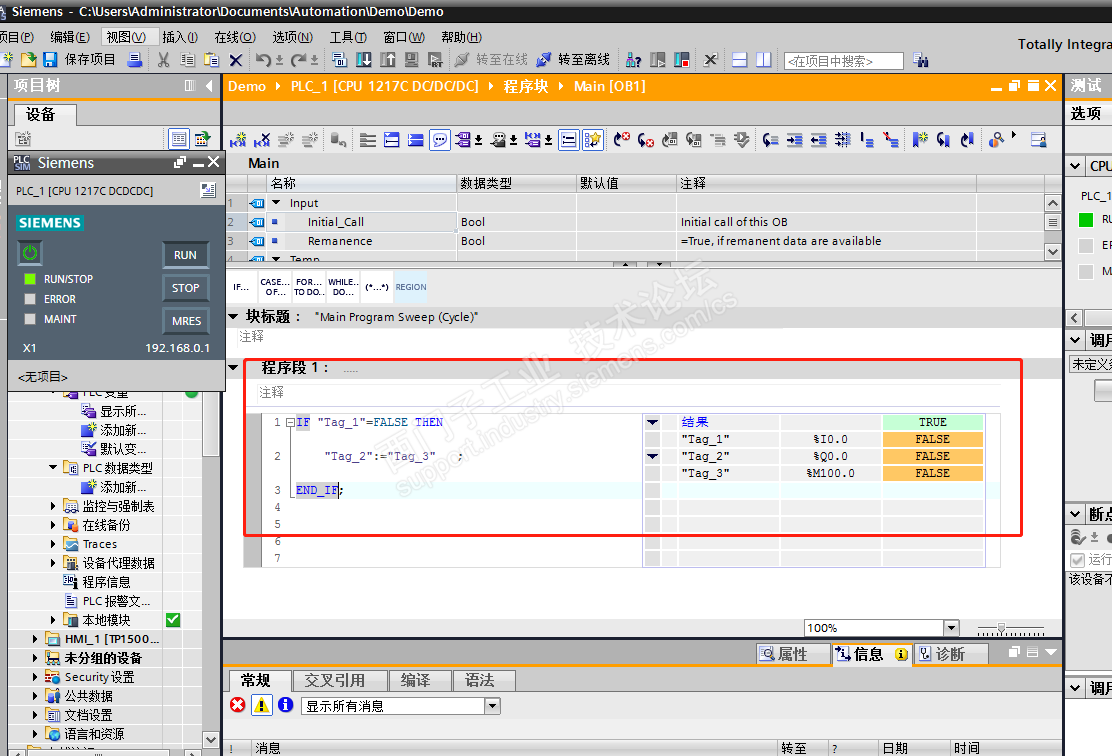Open the 在线(O) menu
1112x756 pixels.
click(234, 37)
